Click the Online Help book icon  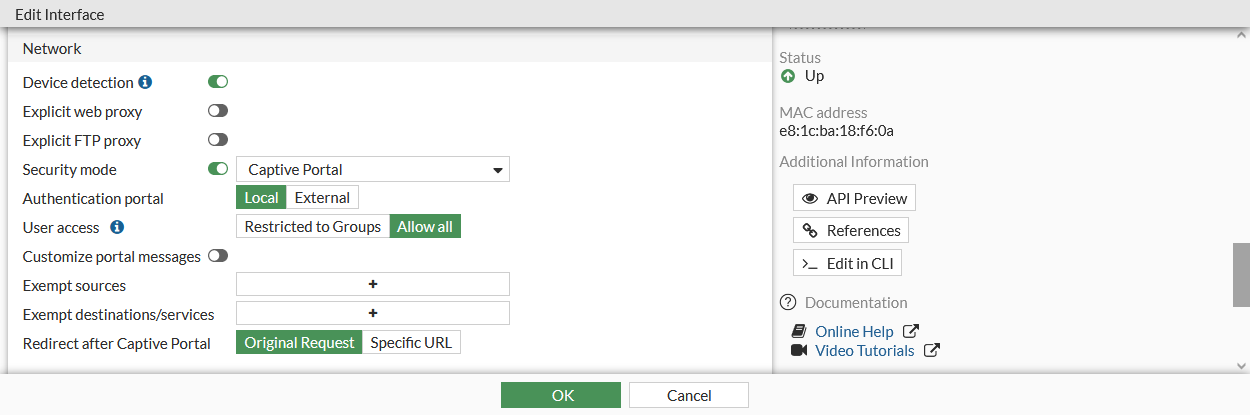click(799, 331)
